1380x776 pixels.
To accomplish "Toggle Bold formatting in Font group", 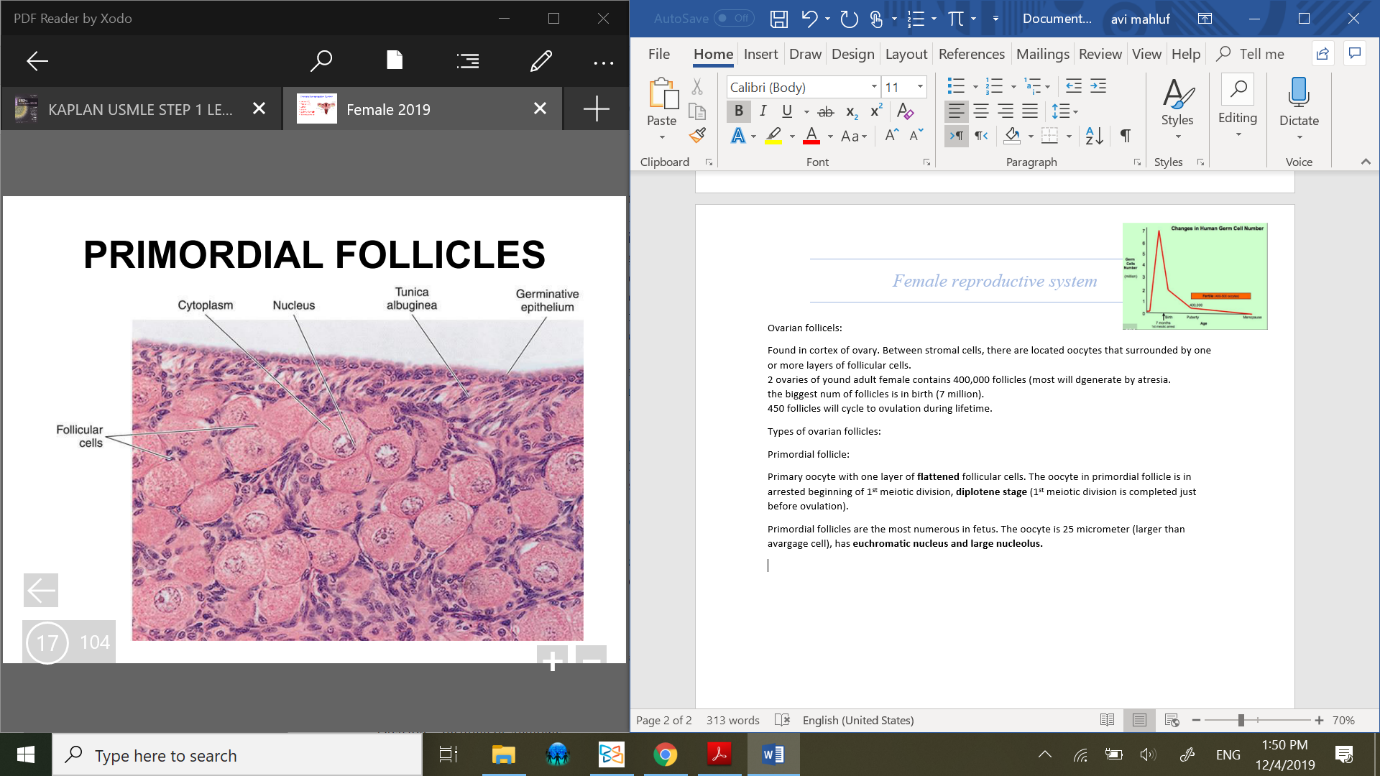I will (x=739, y=111).
